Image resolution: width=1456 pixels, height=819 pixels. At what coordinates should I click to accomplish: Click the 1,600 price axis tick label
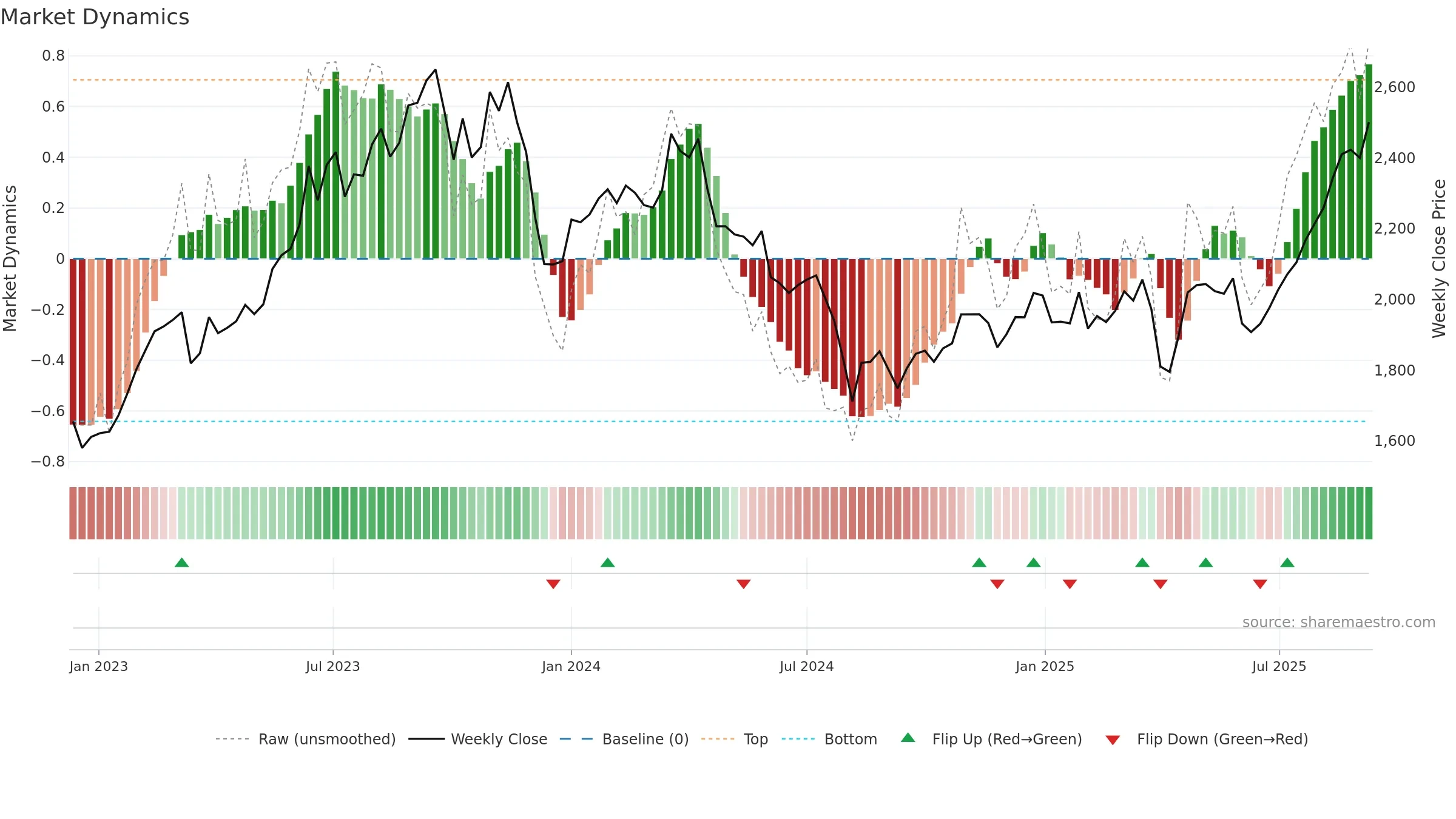click(x=1395, y=441)
